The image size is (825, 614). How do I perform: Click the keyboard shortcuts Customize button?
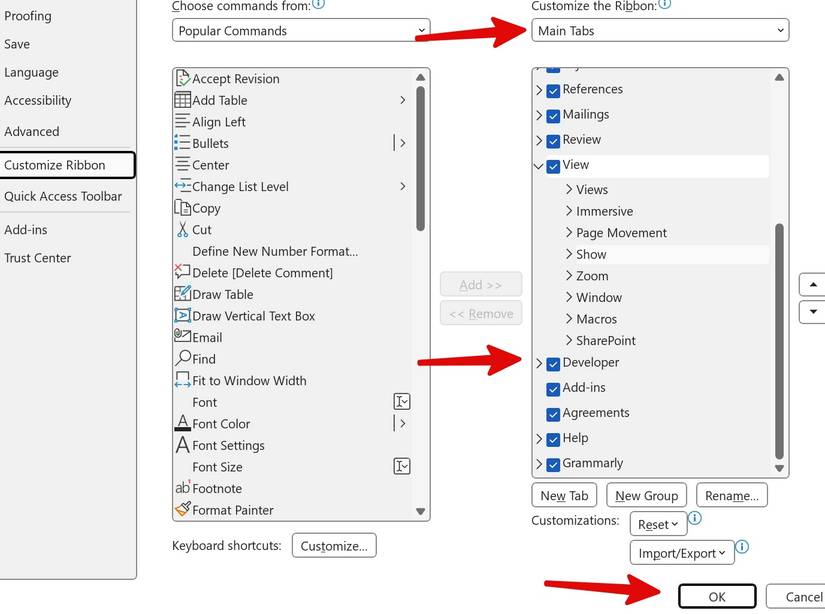tap(334, 546)
